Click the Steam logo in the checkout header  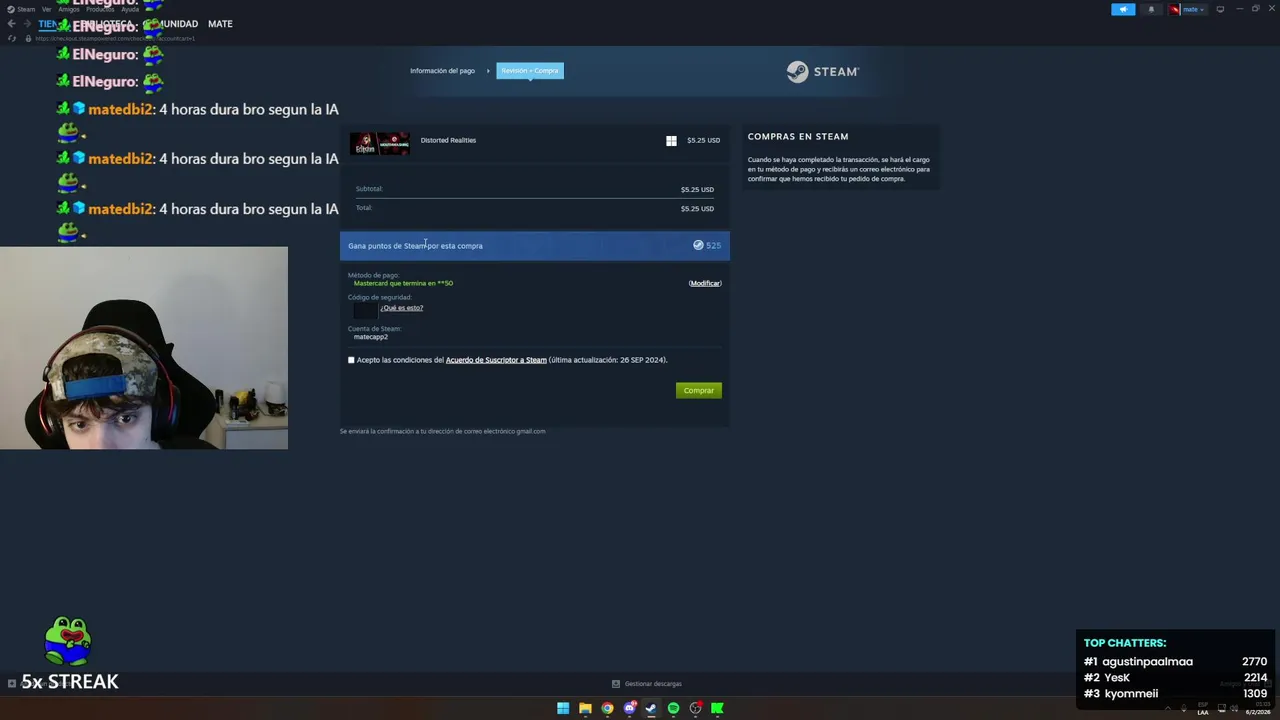click(822, 71)
